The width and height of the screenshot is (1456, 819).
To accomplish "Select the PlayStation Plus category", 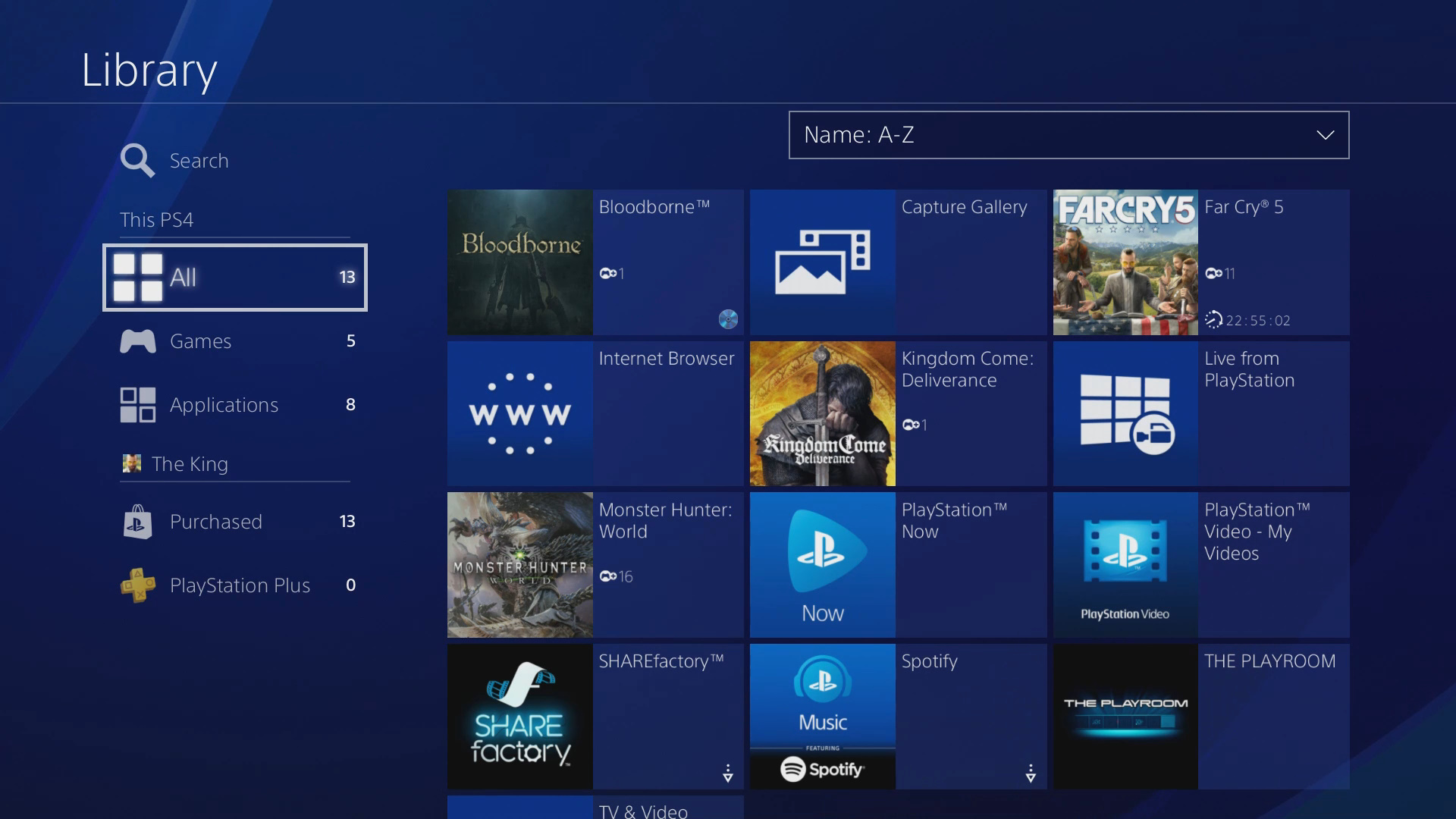I will [240, 585].
